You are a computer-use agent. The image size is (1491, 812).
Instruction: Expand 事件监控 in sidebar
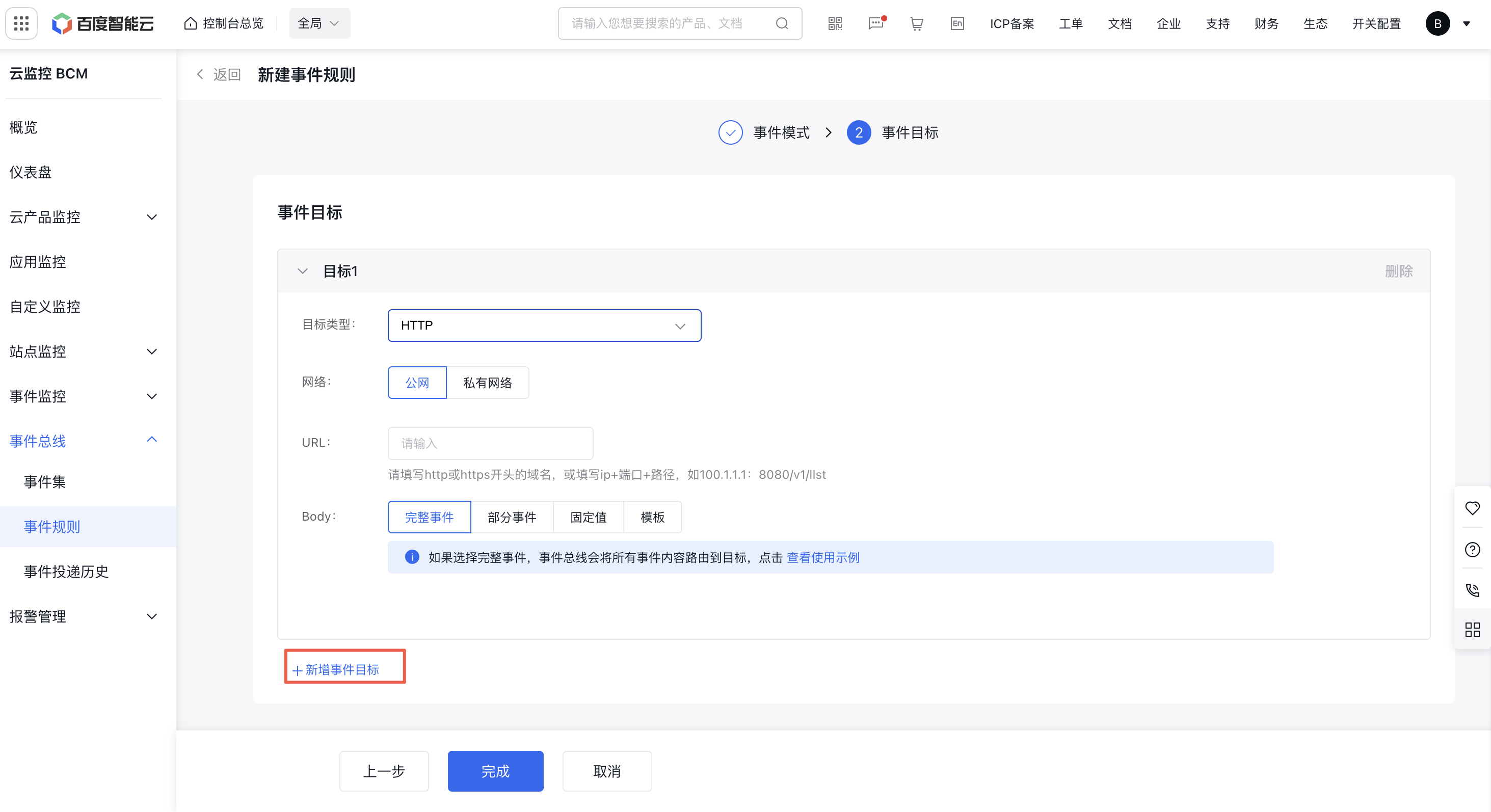pos(152,396)
